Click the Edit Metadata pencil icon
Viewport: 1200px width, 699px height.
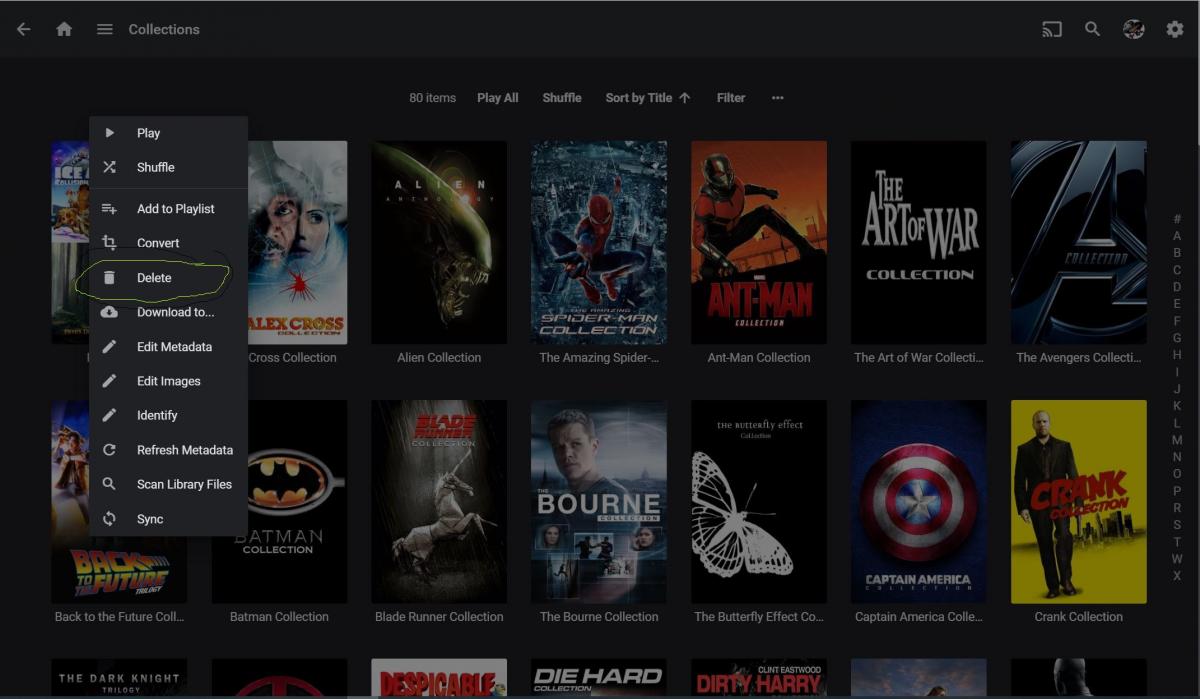[x=110, y=347]
